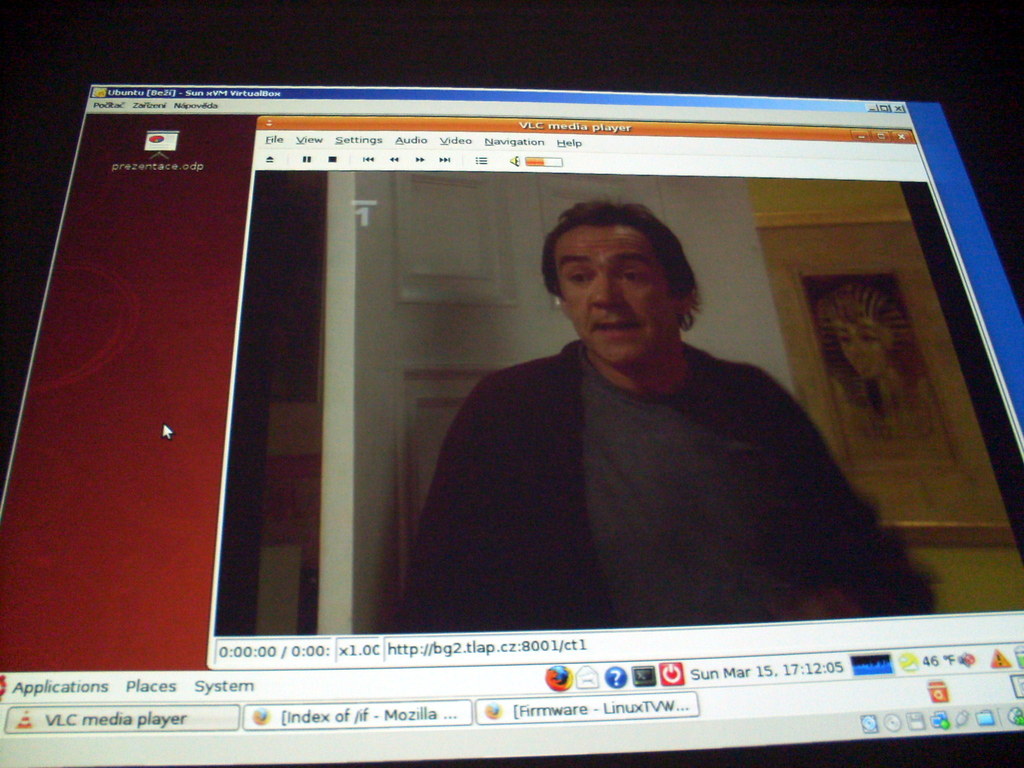The image size is (1024, 768).
Task: Click the VirtualBox hard disk status icon
Action: coord(869,724)
